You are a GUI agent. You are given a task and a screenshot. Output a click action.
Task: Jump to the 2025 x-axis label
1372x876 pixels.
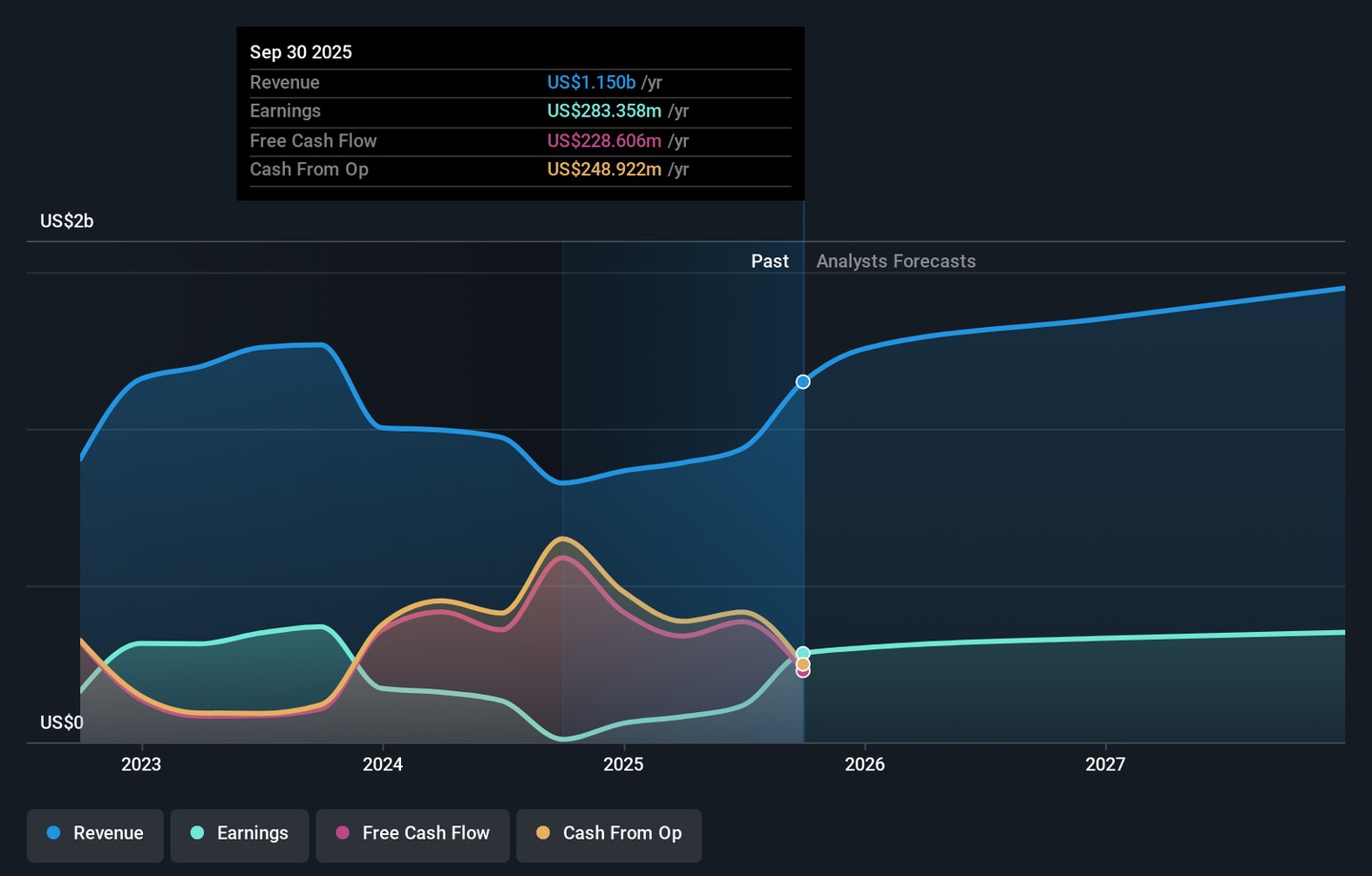point(623,764)
